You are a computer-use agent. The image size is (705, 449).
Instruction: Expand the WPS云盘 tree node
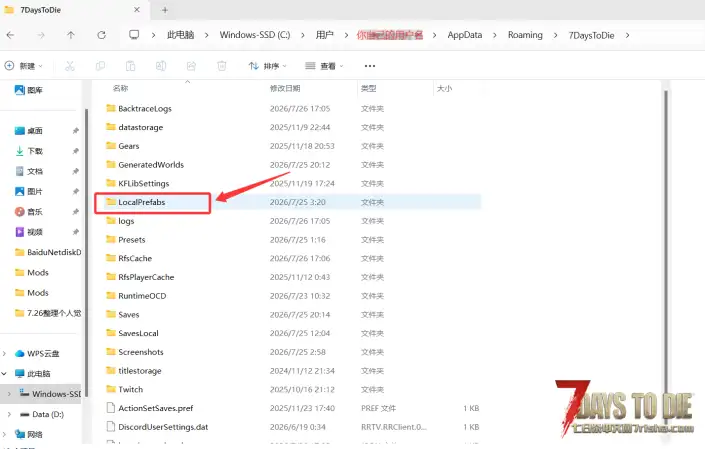point(5,354)
